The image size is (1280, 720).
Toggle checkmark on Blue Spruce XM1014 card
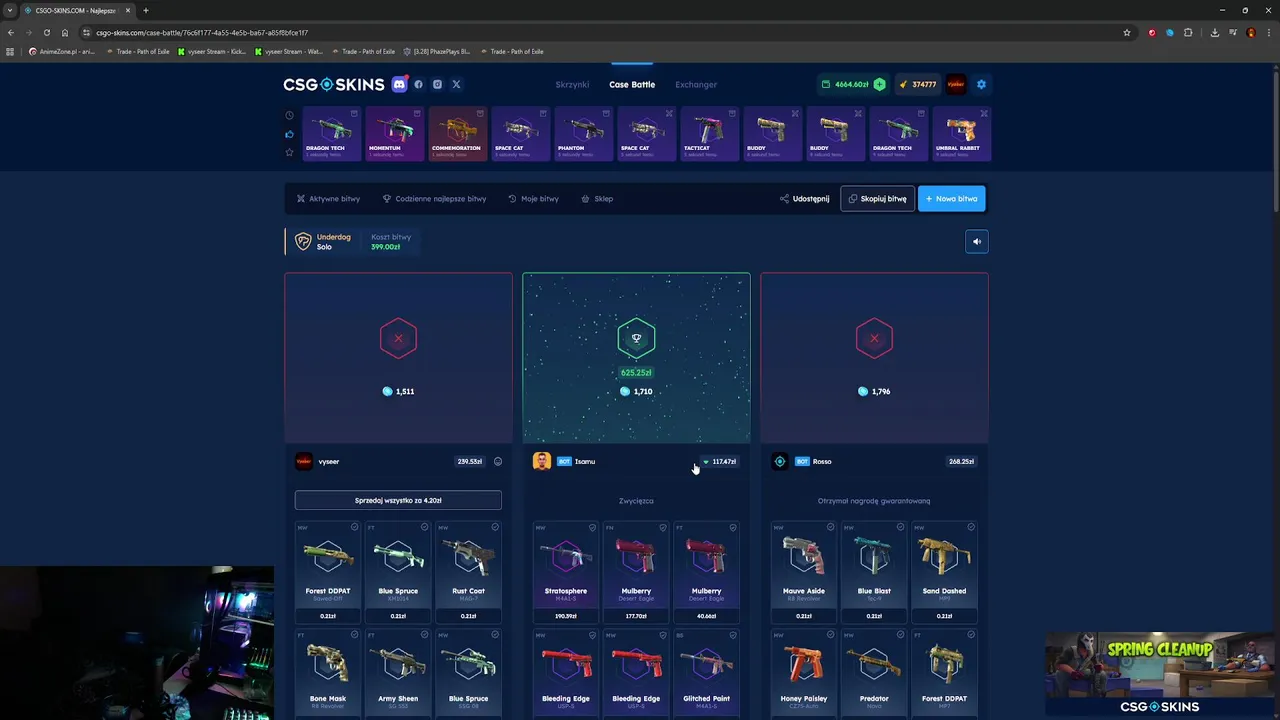[x=424, y=527]
